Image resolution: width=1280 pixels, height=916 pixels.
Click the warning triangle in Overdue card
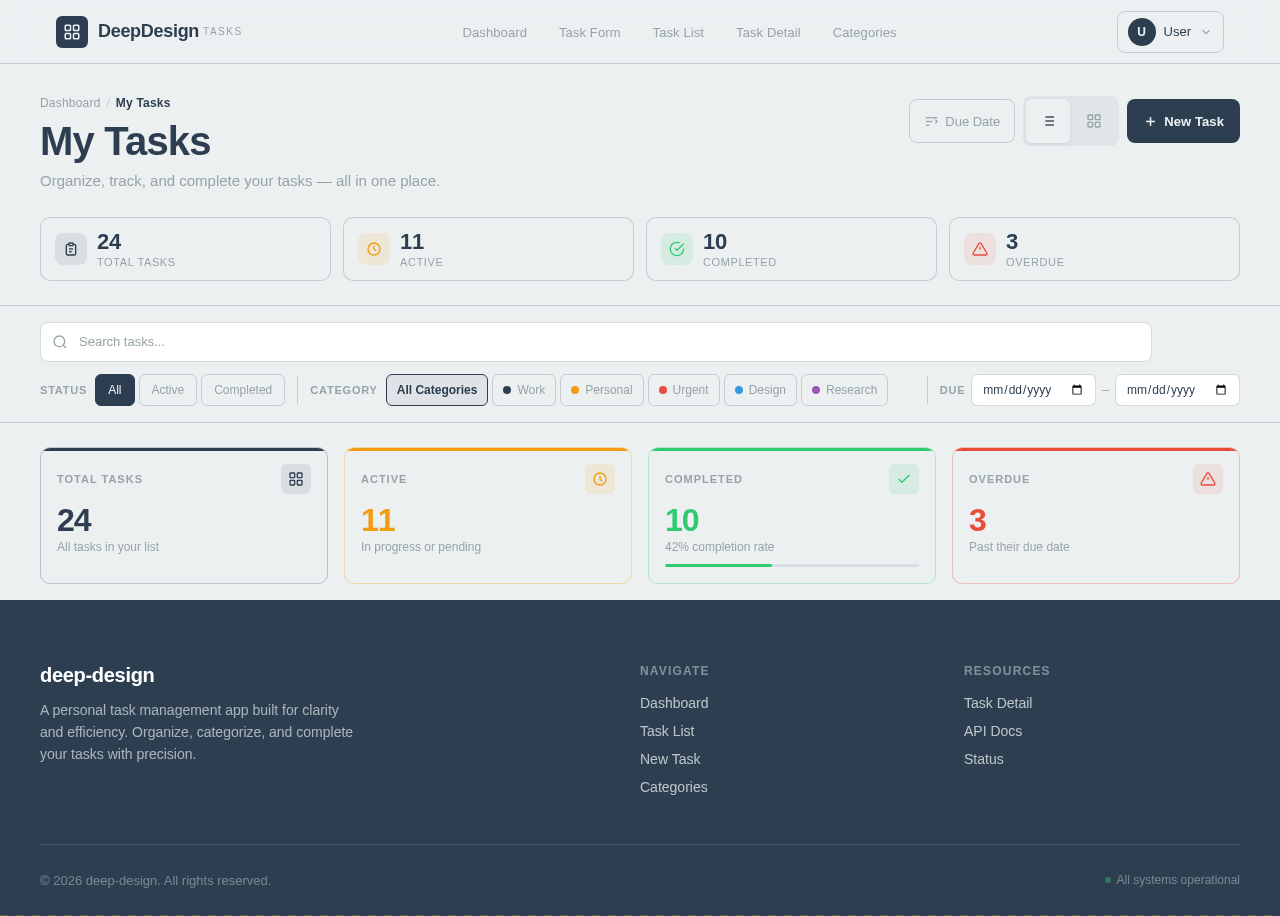(x=1208, y=479)
